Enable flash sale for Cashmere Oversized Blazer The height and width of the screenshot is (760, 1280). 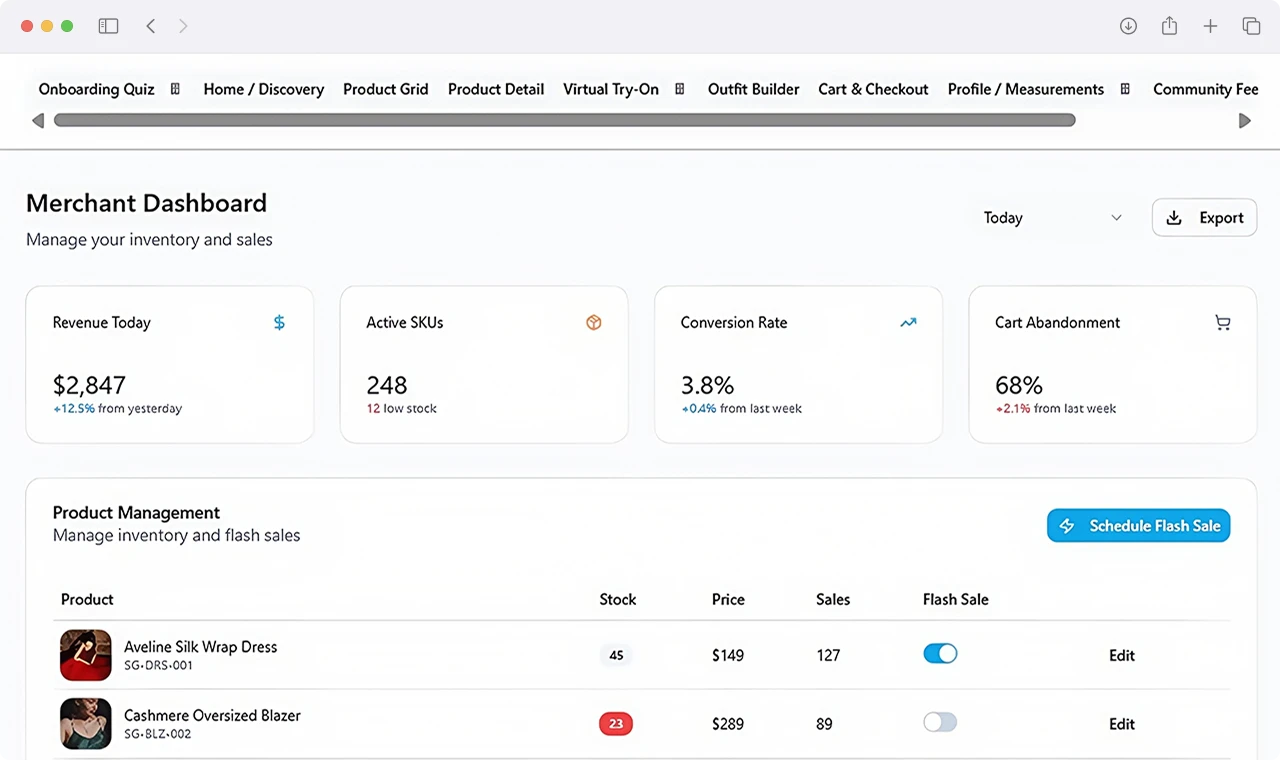pyautogui.click(x=940, y=722)
